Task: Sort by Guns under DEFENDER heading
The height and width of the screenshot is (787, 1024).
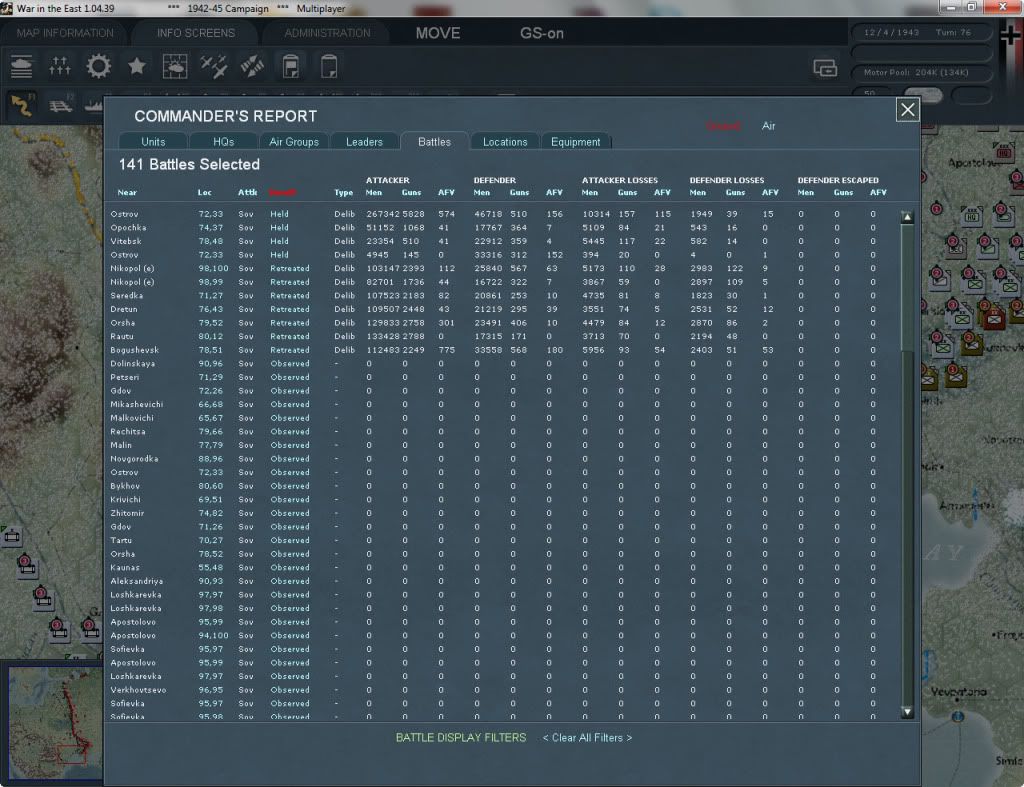Action: click(519, 193)
